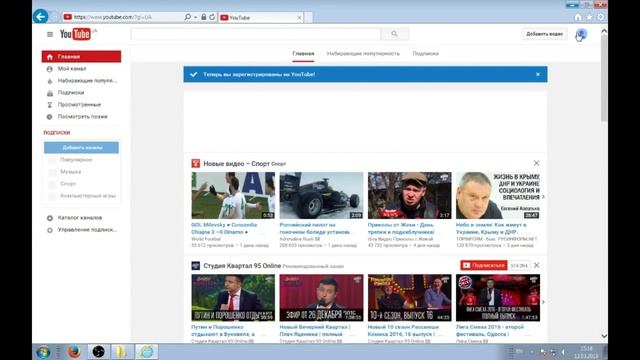Play the Эфир от 26 декабря thumbnail
Viewport: 640px width, 360px height.
[321, 298]
